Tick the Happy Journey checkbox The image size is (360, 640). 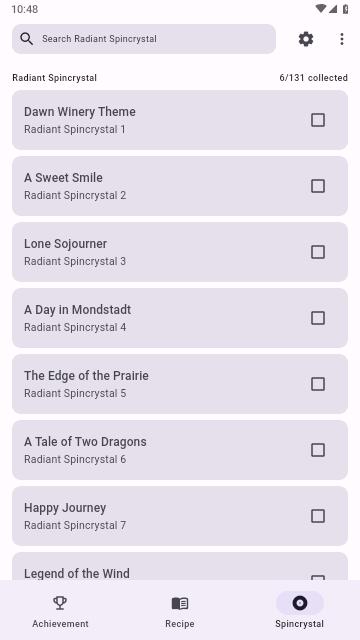click(318, 516)
